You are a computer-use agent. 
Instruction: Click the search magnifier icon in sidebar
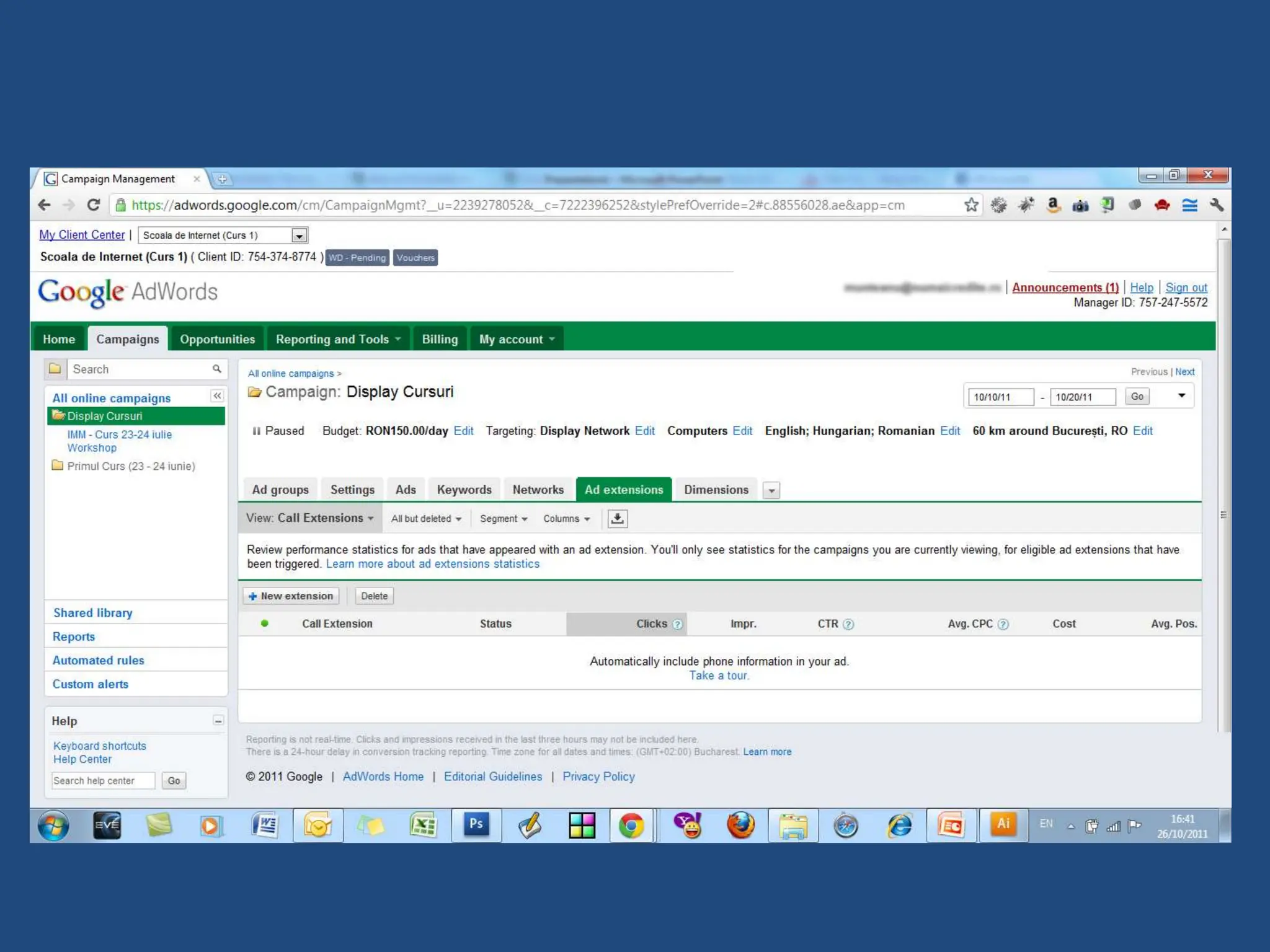point(216,369)
